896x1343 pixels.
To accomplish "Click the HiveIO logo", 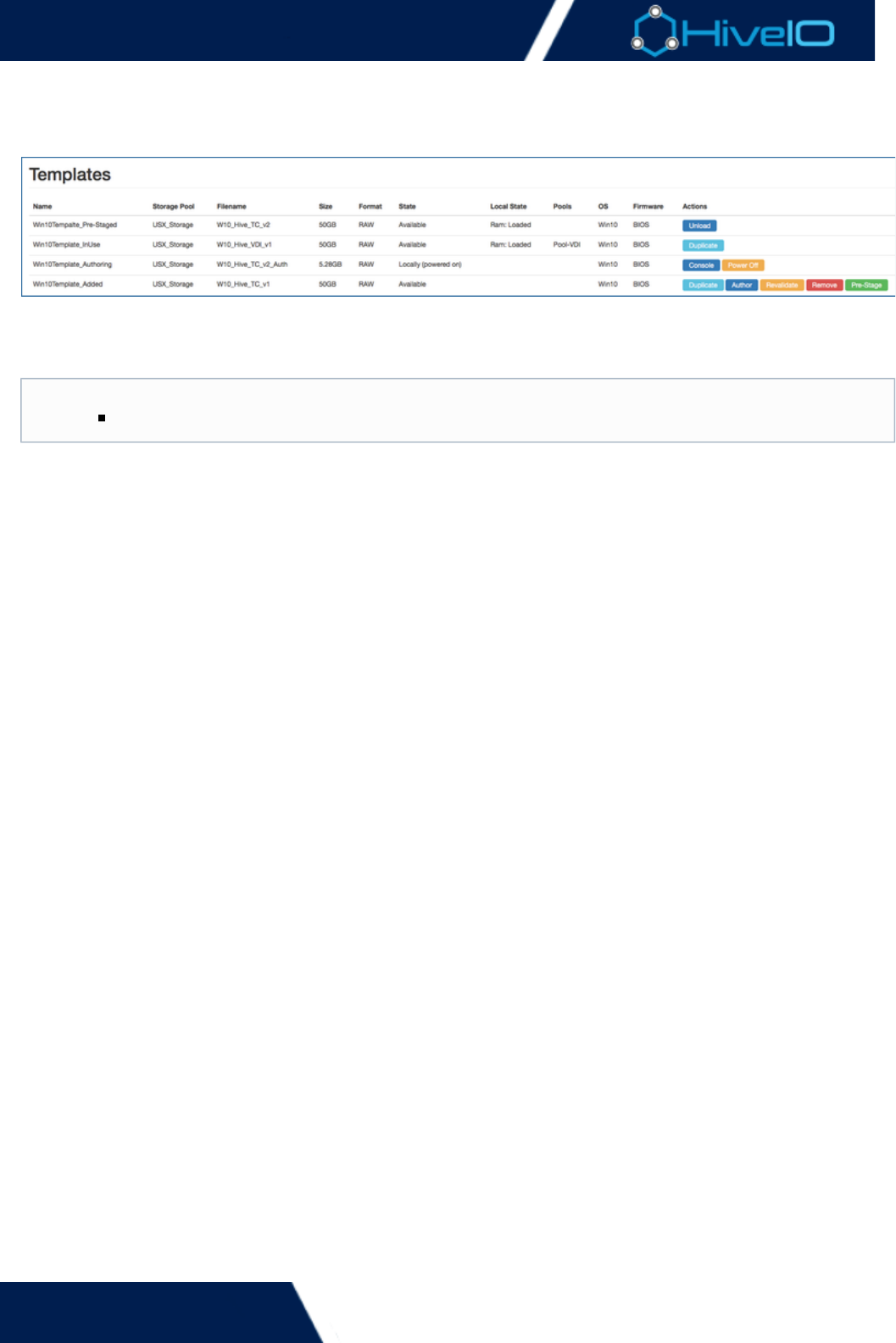I will tap(733, 32).
